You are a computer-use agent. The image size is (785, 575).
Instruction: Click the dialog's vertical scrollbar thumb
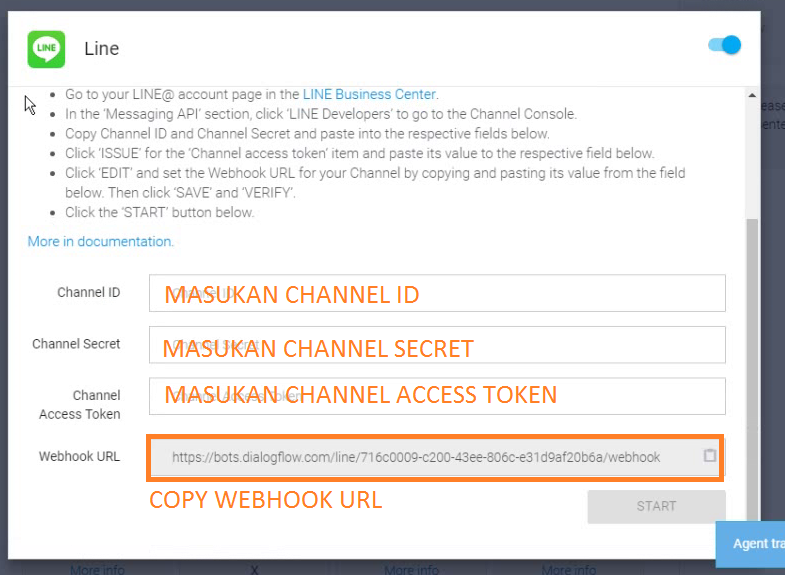(x=752, y=370)
